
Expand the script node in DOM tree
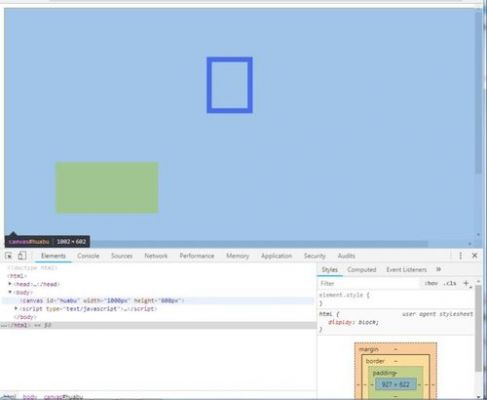16,308
